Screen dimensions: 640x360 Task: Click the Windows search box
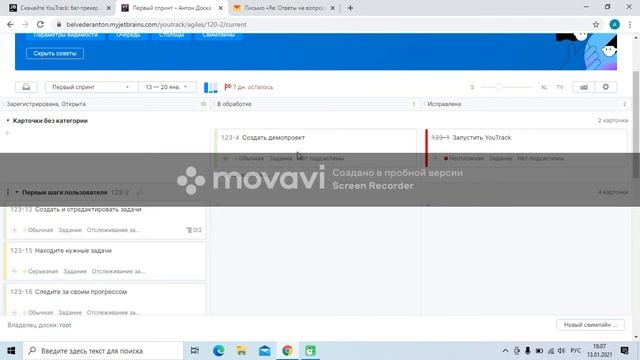pyautogui.click(x=103, y=351)
